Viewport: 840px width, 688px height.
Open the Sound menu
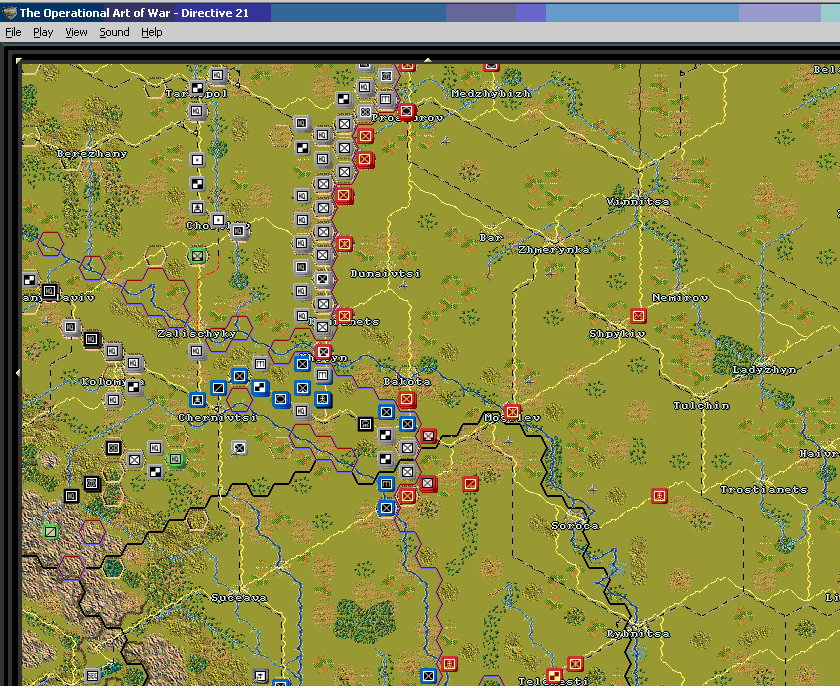coord(114,33)
